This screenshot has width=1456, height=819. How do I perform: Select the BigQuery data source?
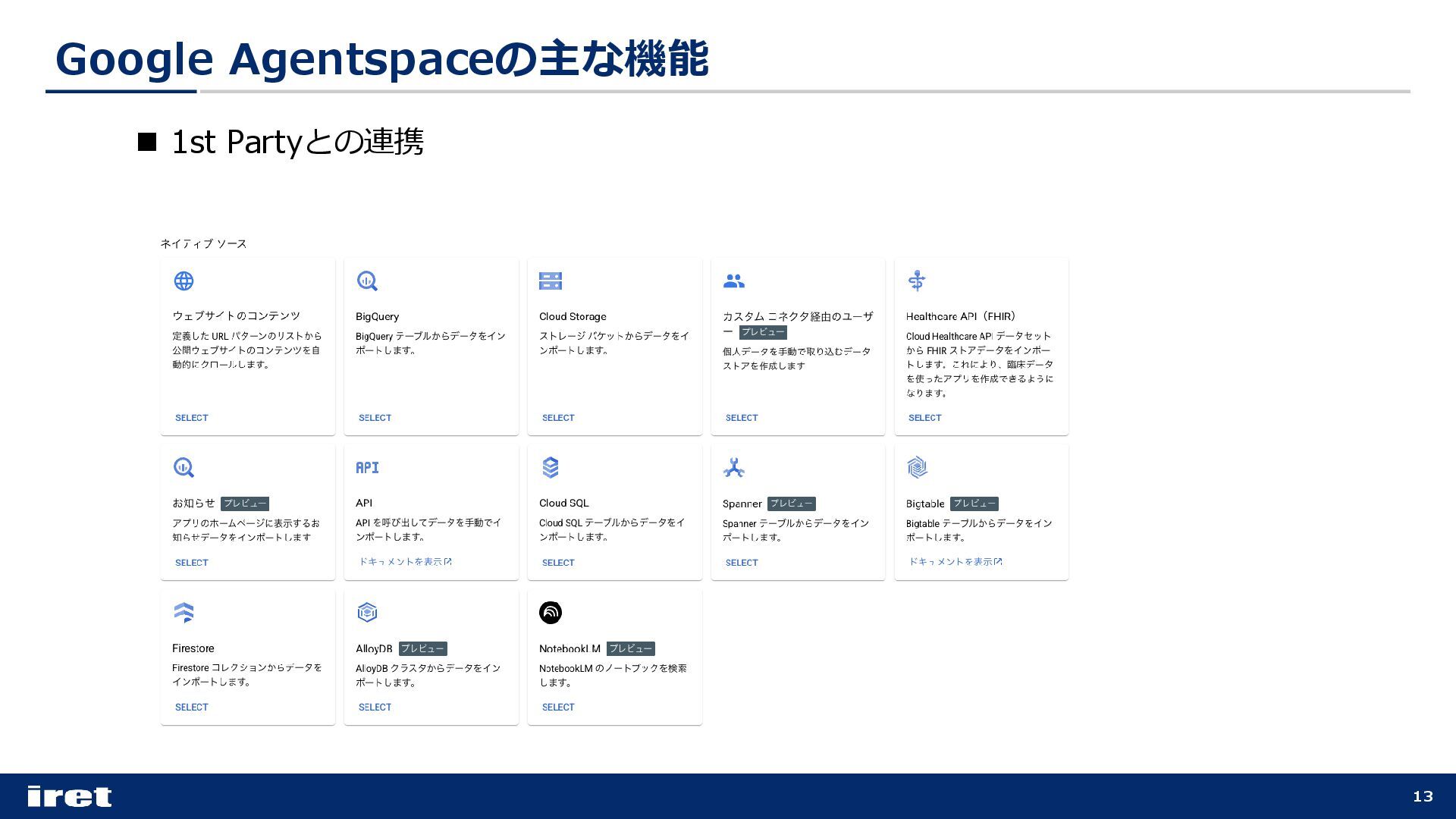[x=375, y=418]
